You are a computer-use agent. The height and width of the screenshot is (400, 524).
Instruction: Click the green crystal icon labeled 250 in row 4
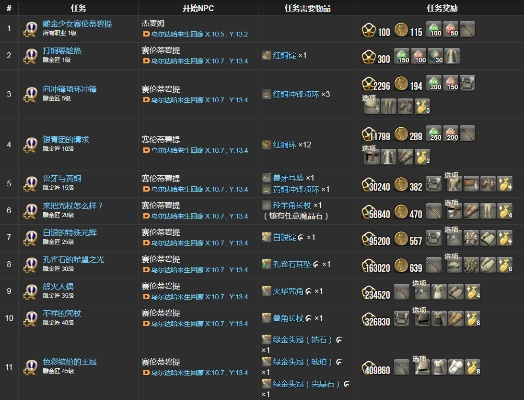(434, 134)
